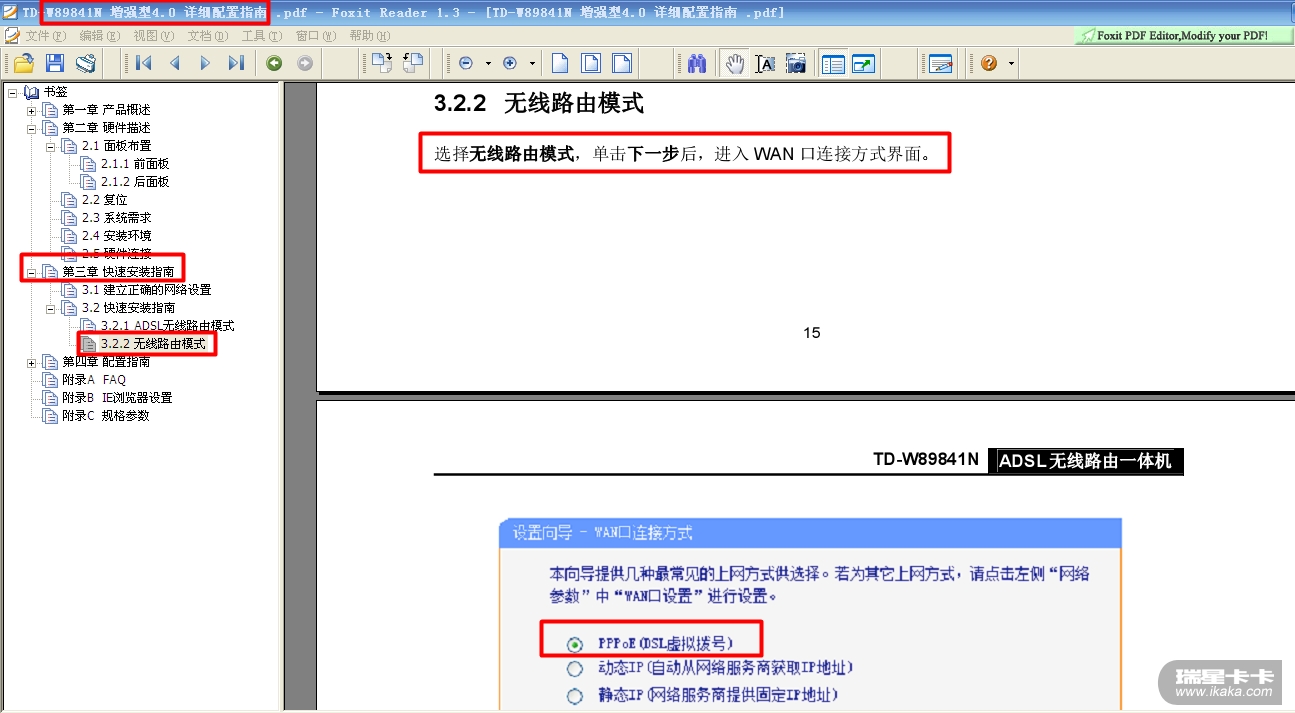The height and width of the screenshot is (713, 1295).
Task: Open the help icon dropdown arrow
Action: click(1011, 63)
